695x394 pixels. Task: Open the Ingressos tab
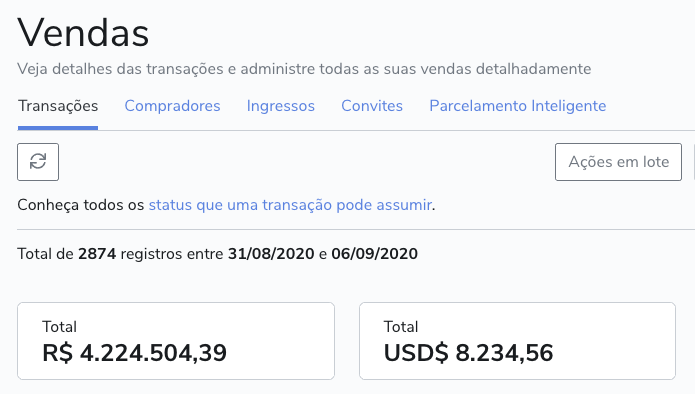[x=281, y=106]
